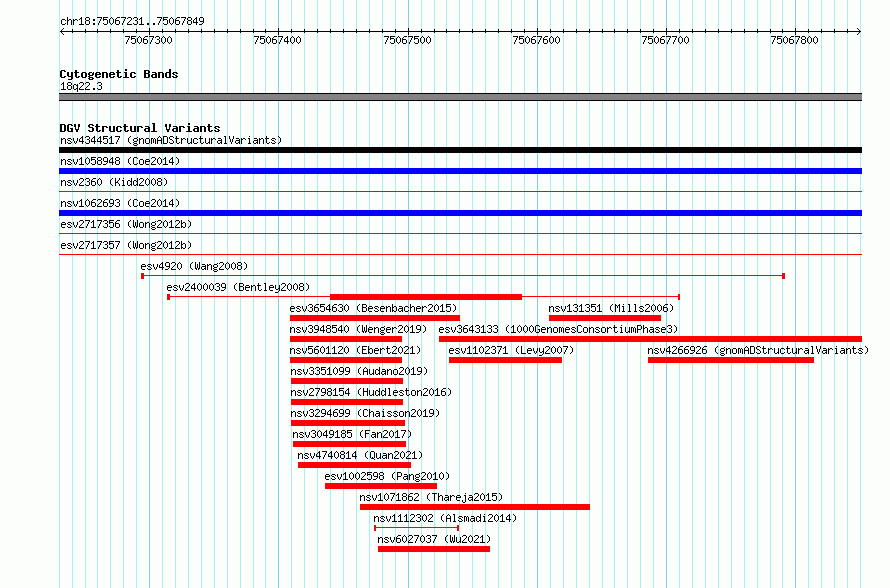Click esv3654630 (Besenbacher2015) label
Viewport: 890px width, 588px height.
tap(373, 308)
